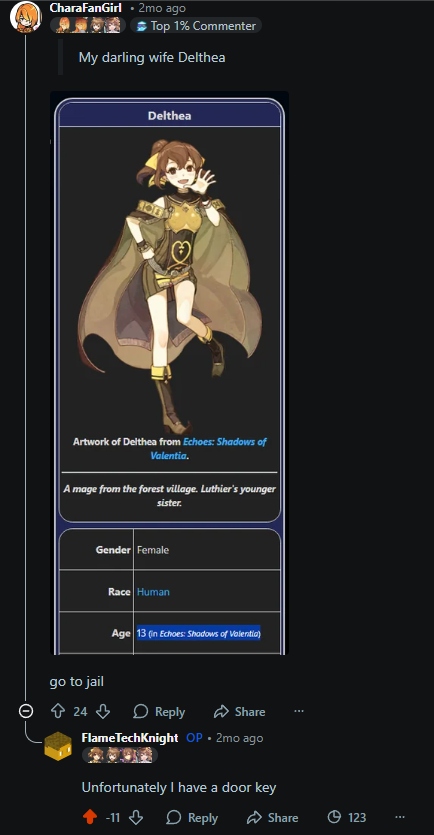434x835 pixels.
Task: Collapse the comment thread with minus icon
Action: coord(26,711)
